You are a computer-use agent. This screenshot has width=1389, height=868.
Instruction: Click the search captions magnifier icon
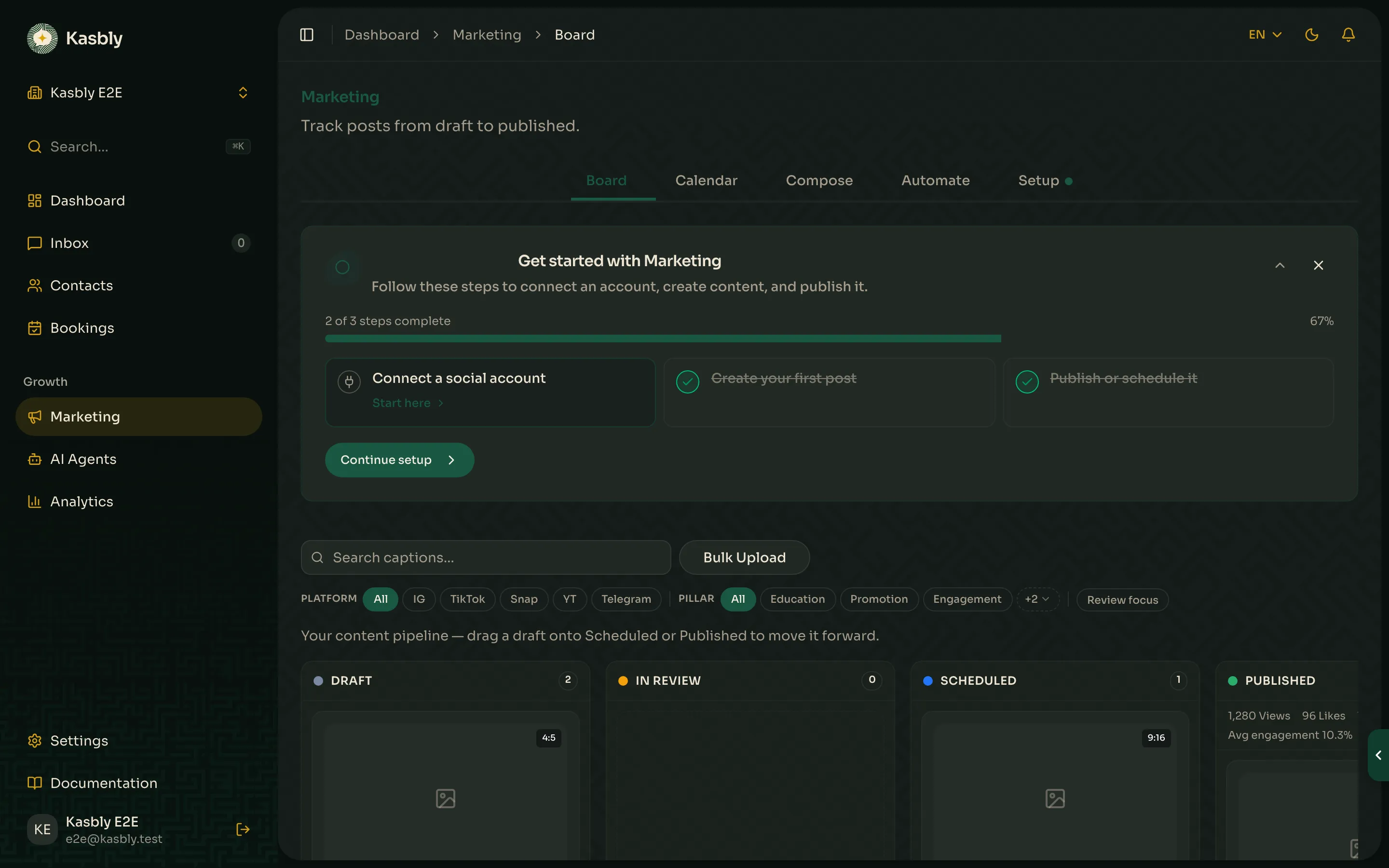point(317,557)
